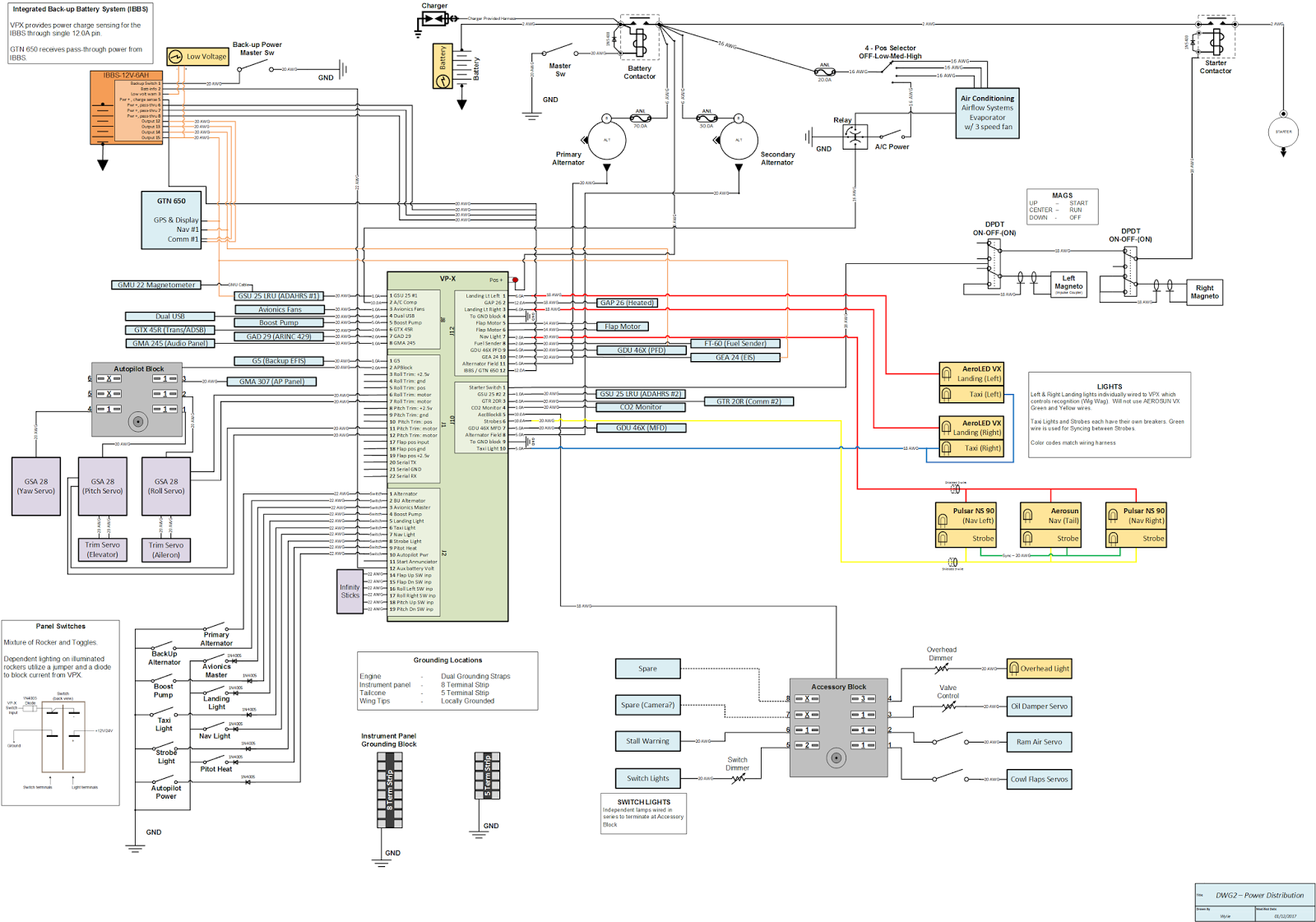Image resolution: width=1316 pixels, height=922 pixels.
Task: Click the Overhead Dimmer variable resistor symbol
Action: click(941, 669)
